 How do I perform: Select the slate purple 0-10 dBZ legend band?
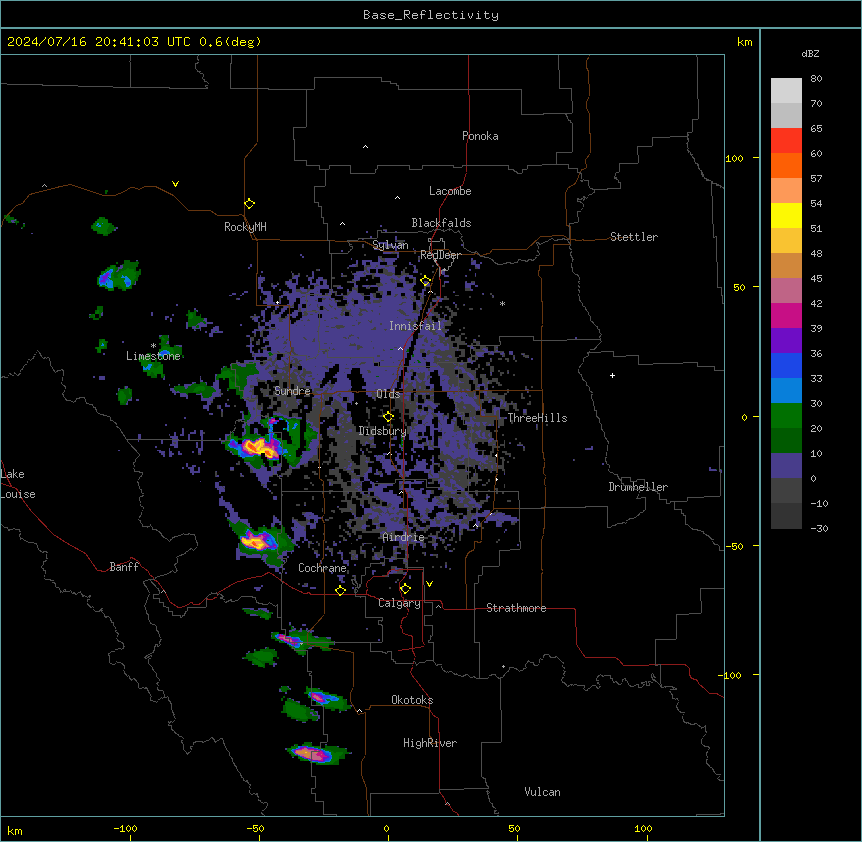coord(786,466)
